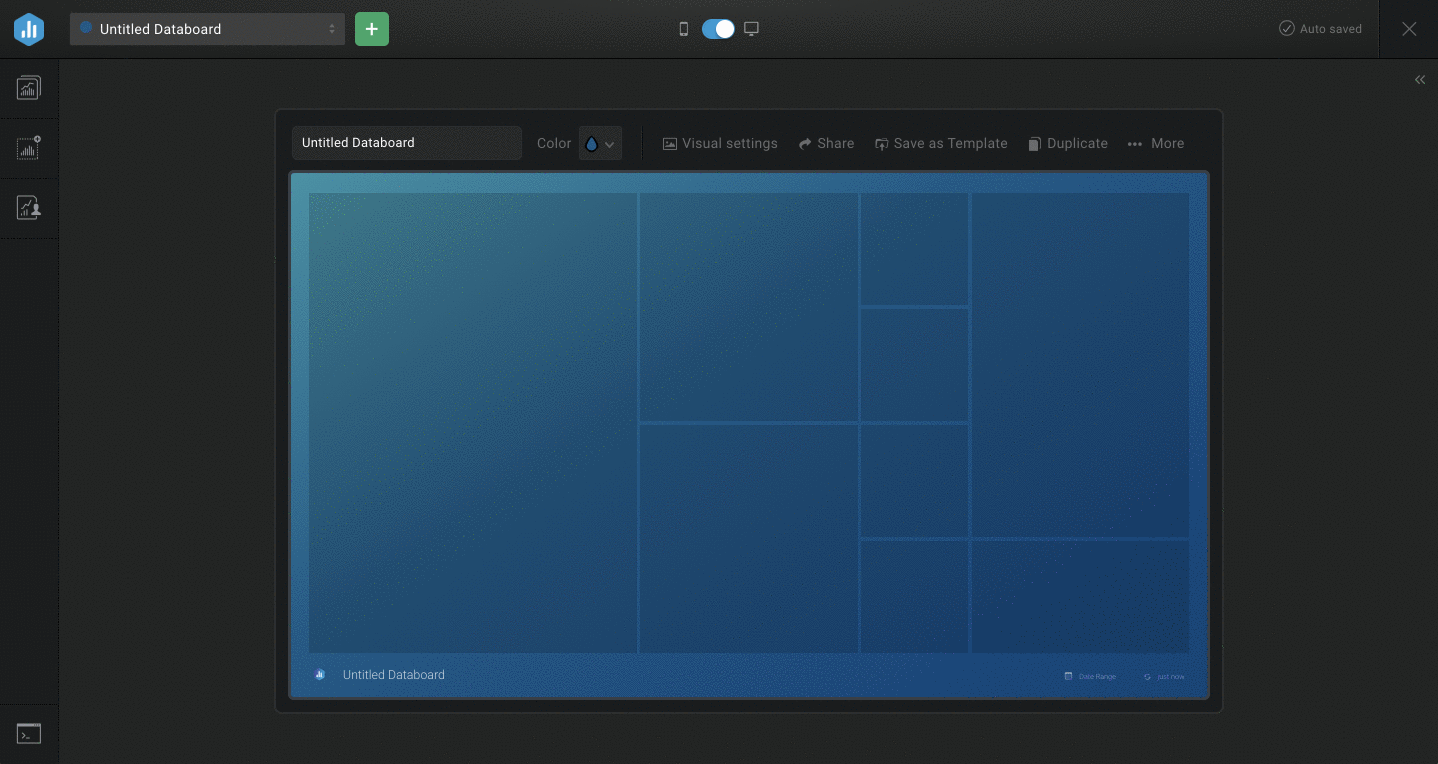
Task: Open the console icon at sidebar bottom
Action: 29,734
